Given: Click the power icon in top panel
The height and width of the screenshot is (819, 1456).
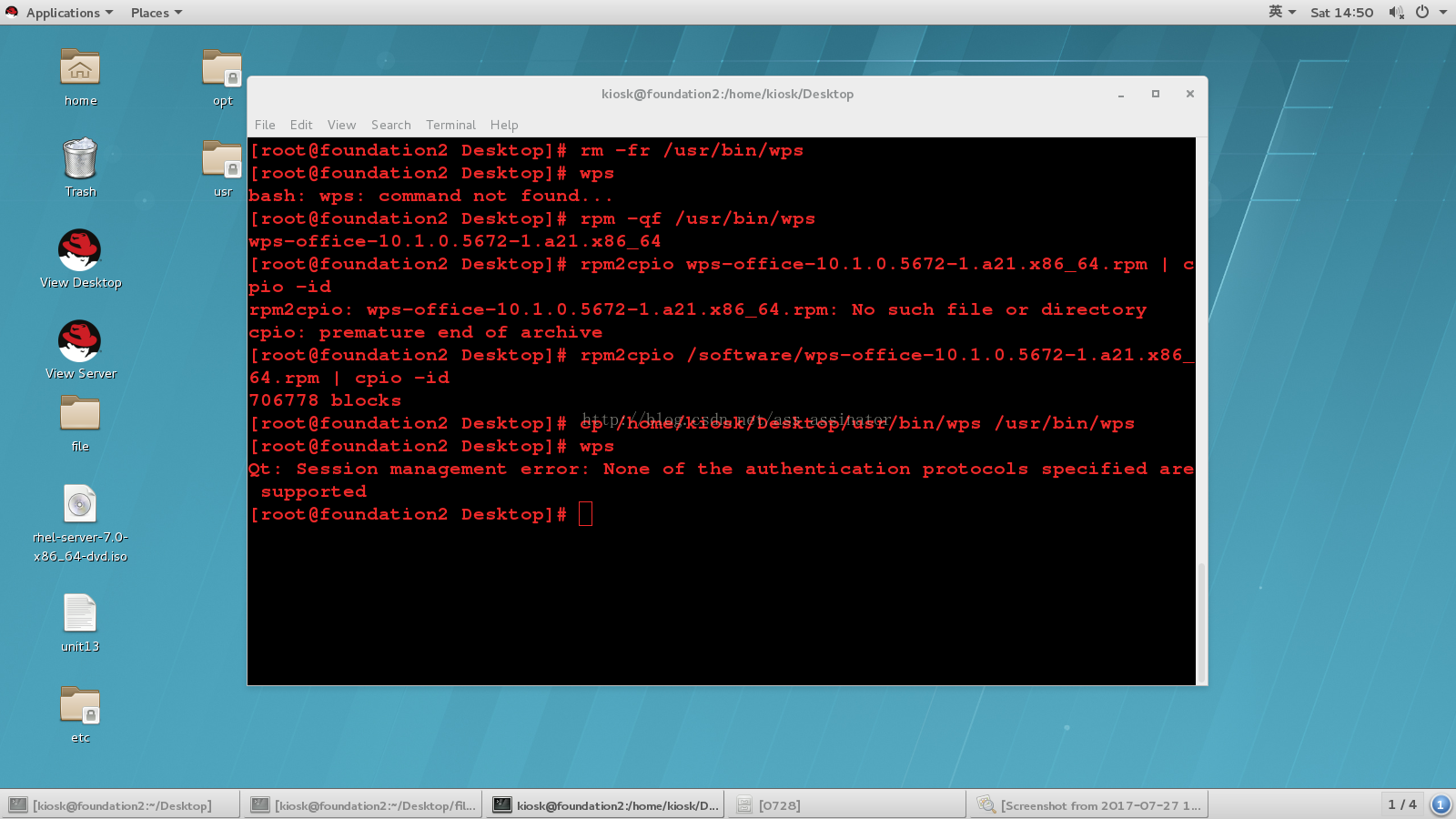Looking at the screenshot, I should coord(1422,13).
